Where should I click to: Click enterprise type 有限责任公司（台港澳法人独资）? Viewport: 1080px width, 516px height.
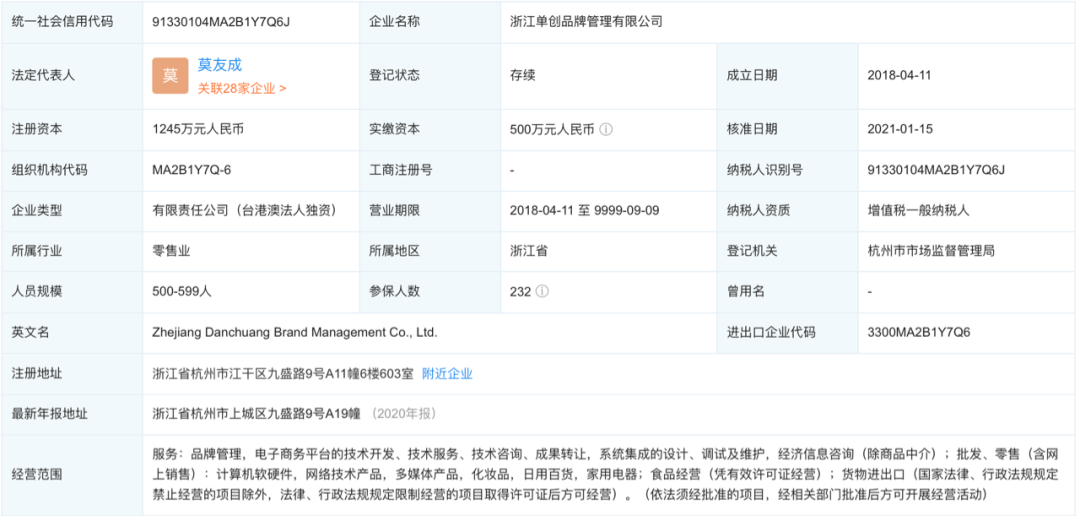pos(245,210)
